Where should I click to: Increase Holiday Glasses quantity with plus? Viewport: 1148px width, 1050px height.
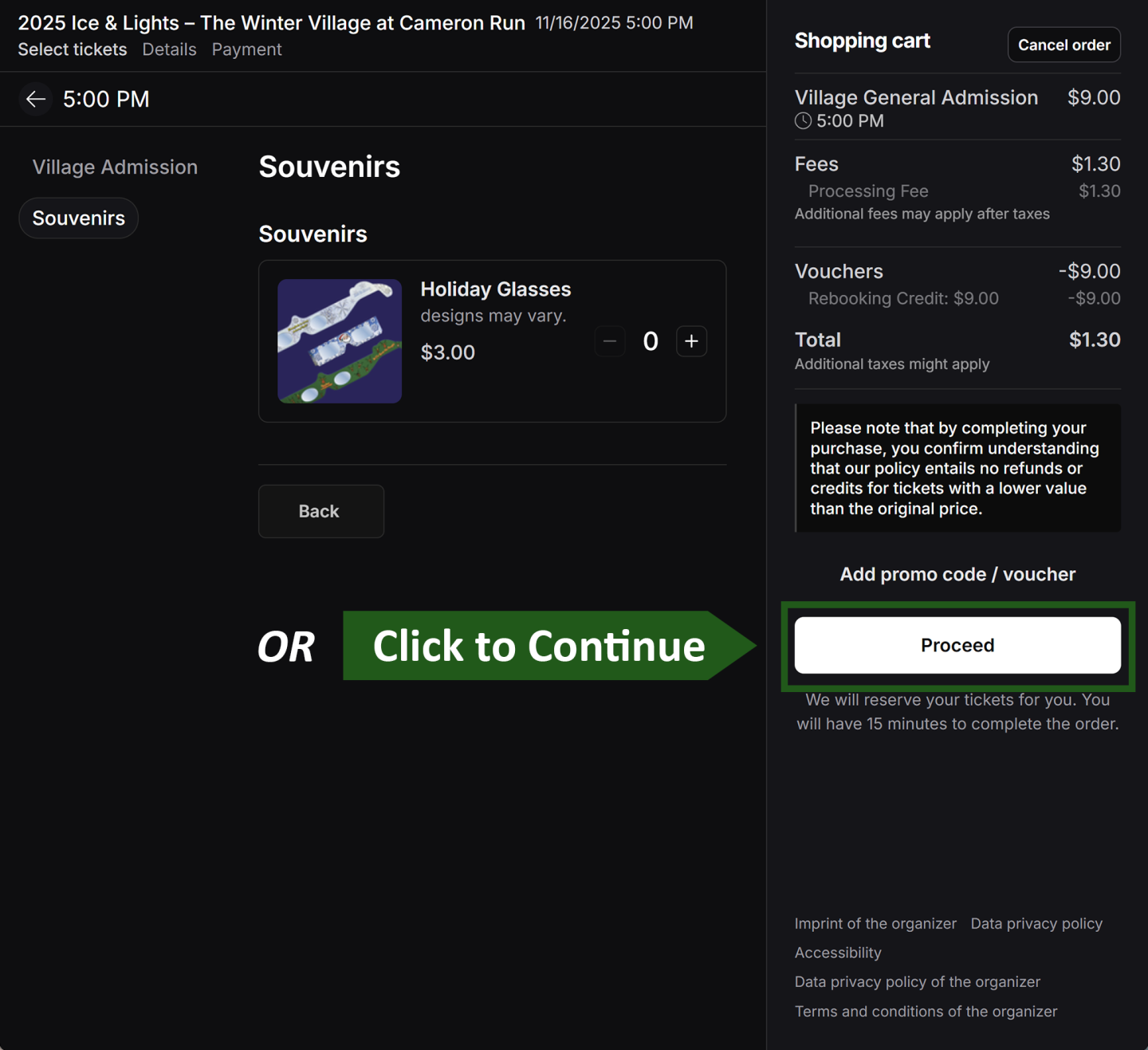pos(691,341)
